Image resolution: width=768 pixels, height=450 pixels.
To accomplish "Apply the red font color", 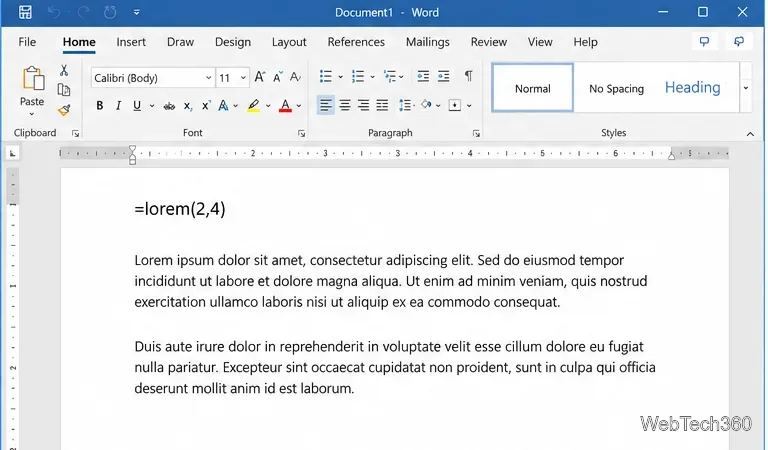I will [x=285, y=105].
